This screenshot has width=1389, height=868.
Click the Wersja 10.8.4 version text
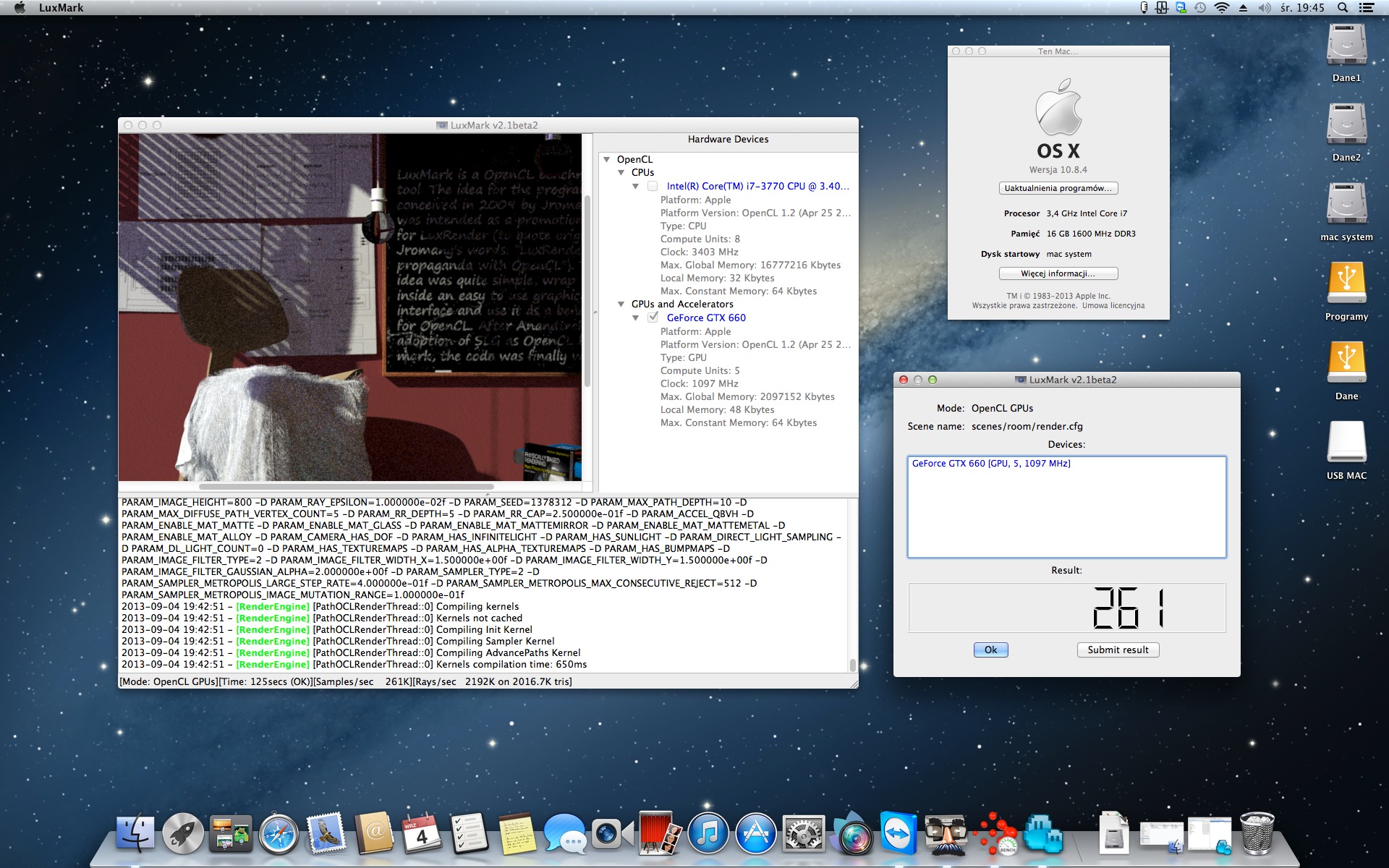(1058, 170)
